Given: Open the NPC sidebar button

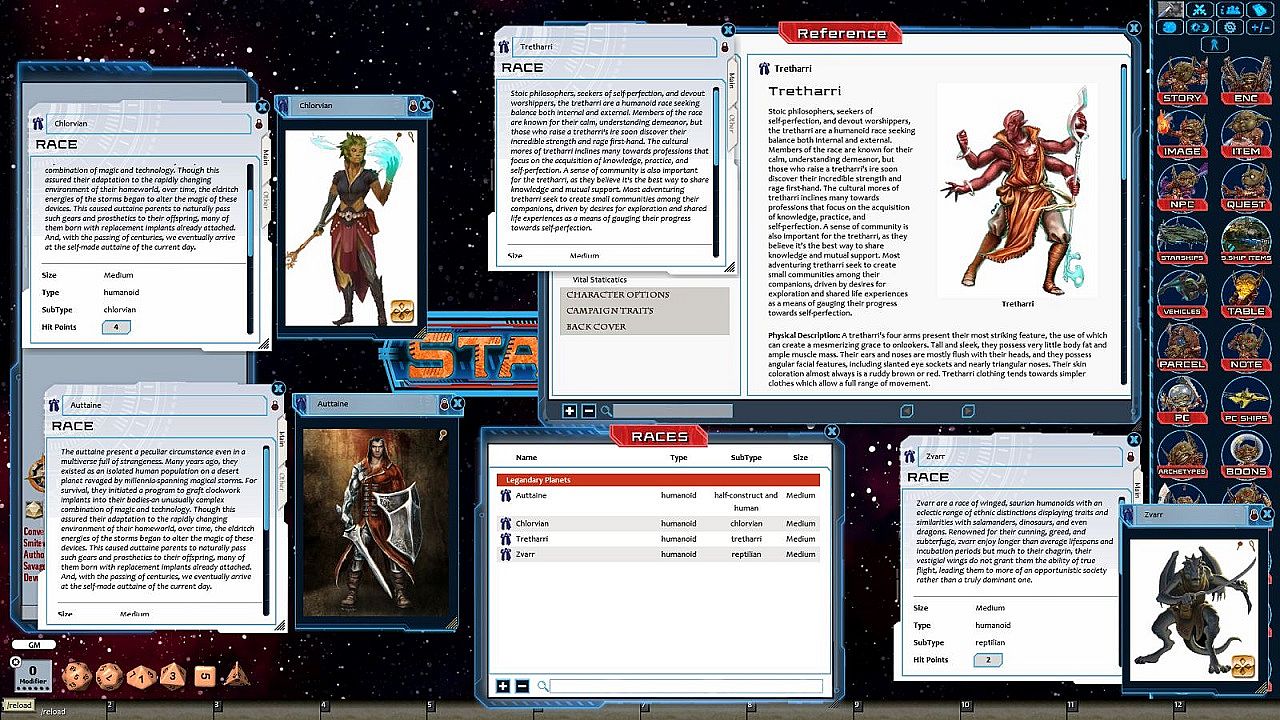Looking at the screenshot, I should point(1182,187).
